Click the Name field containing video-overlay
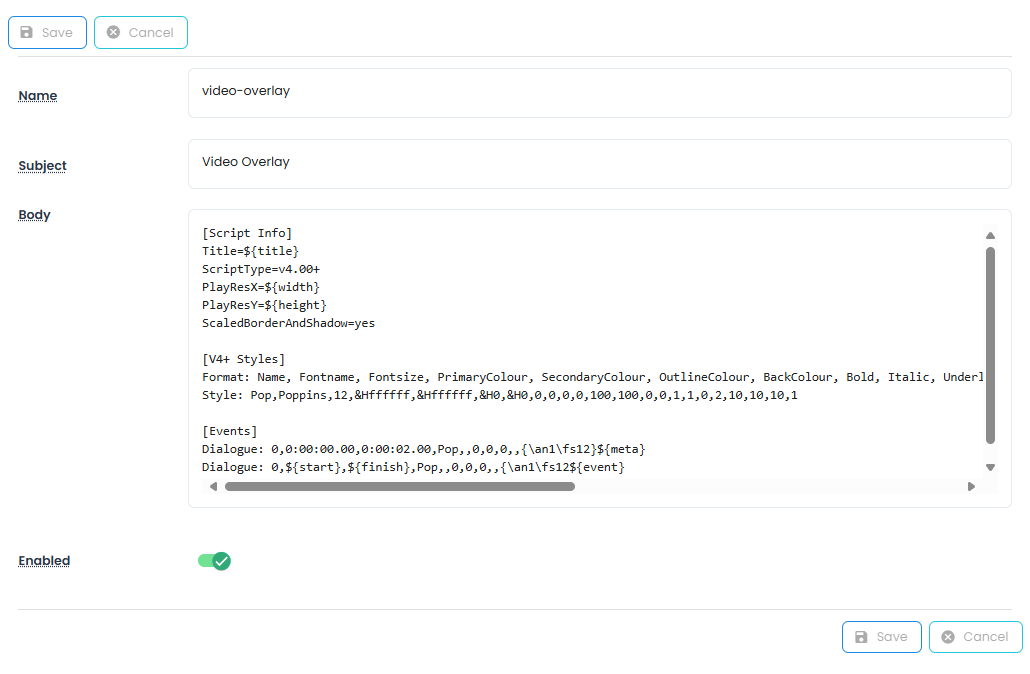Viewport: 1030px width, 674px height. pos(599,92)
